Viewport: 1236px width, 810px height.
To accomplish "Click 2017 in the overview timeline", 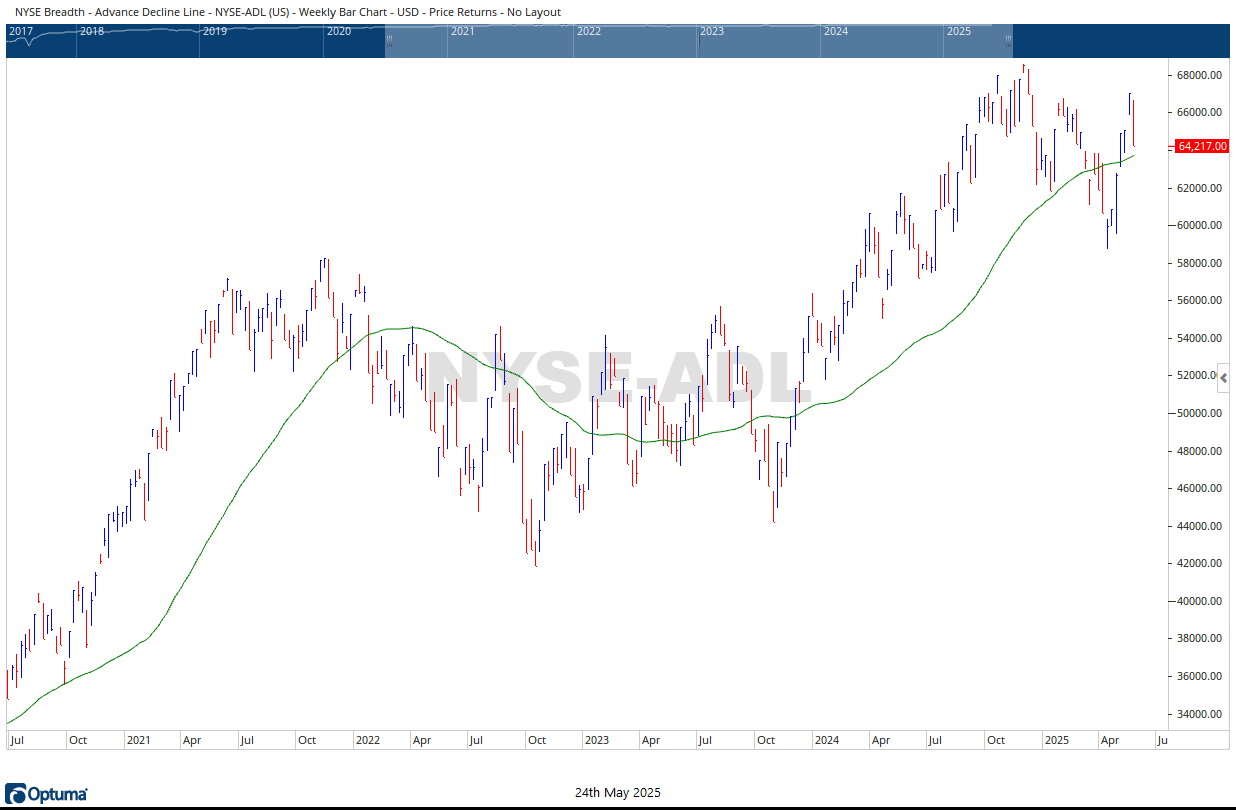I will tap(21, 31).
